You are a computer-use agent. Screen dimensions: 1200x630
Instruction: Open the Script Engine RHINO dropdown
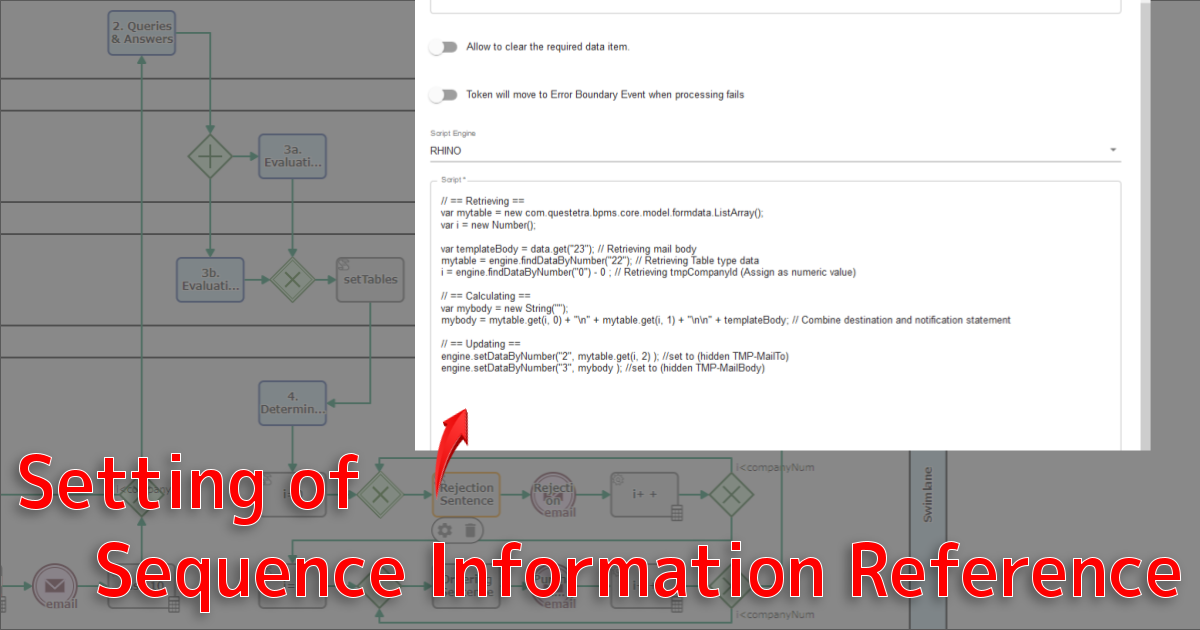[770, 150]
